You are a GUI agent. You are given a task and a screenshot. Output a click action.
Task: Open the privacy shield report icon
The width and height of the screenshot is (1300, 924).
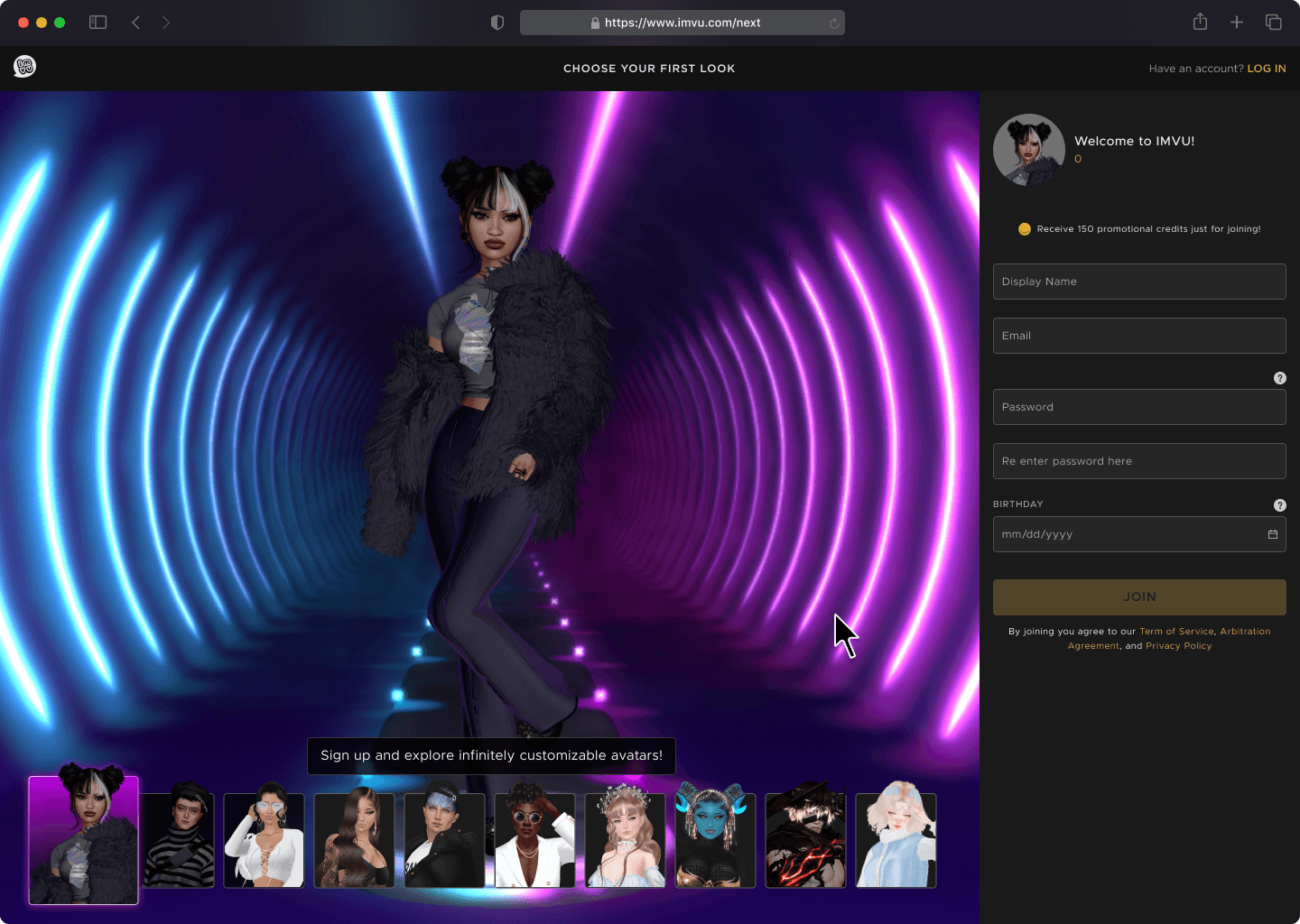click(x=497, y=23)
